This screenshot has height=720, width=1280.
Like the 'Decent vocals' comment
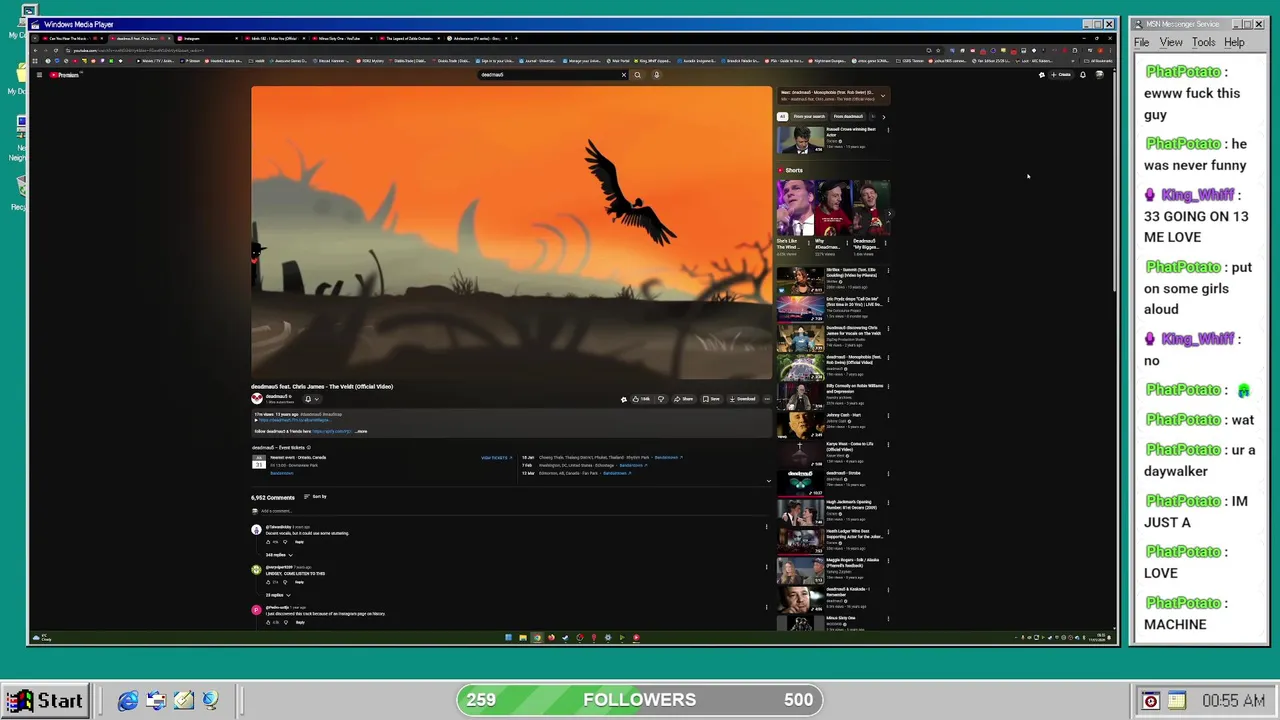coord(269,542)
